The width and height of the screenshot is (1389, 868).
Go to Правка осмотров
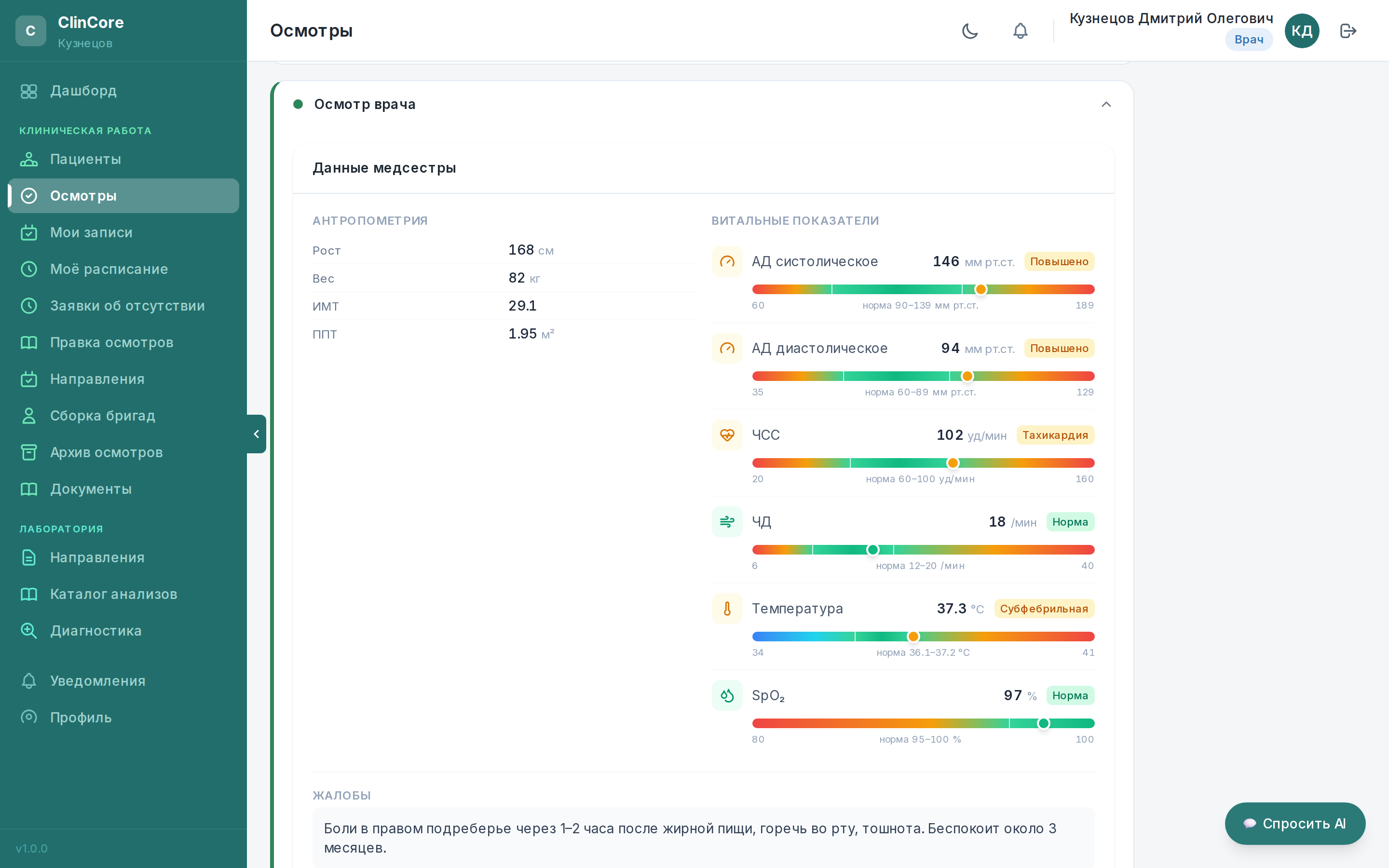click(123, 343)
